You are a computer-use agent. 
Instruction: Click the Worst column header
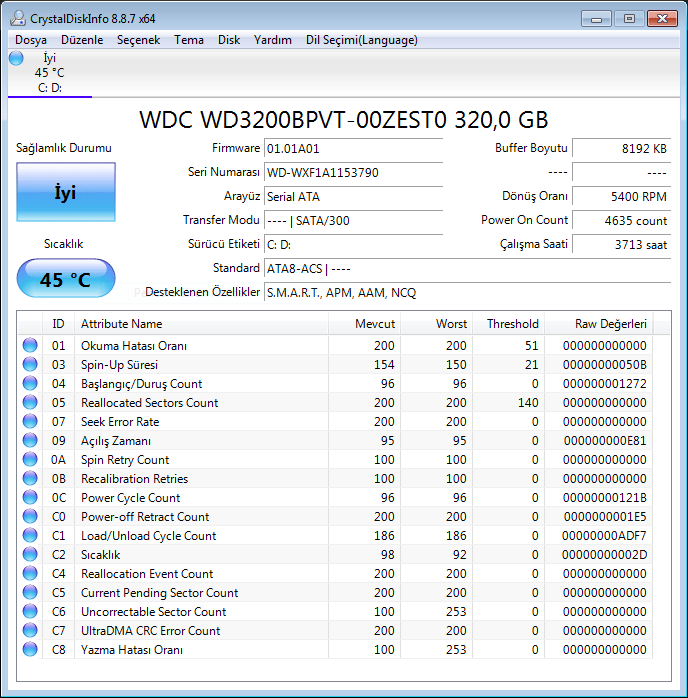[x=437, y=324]
